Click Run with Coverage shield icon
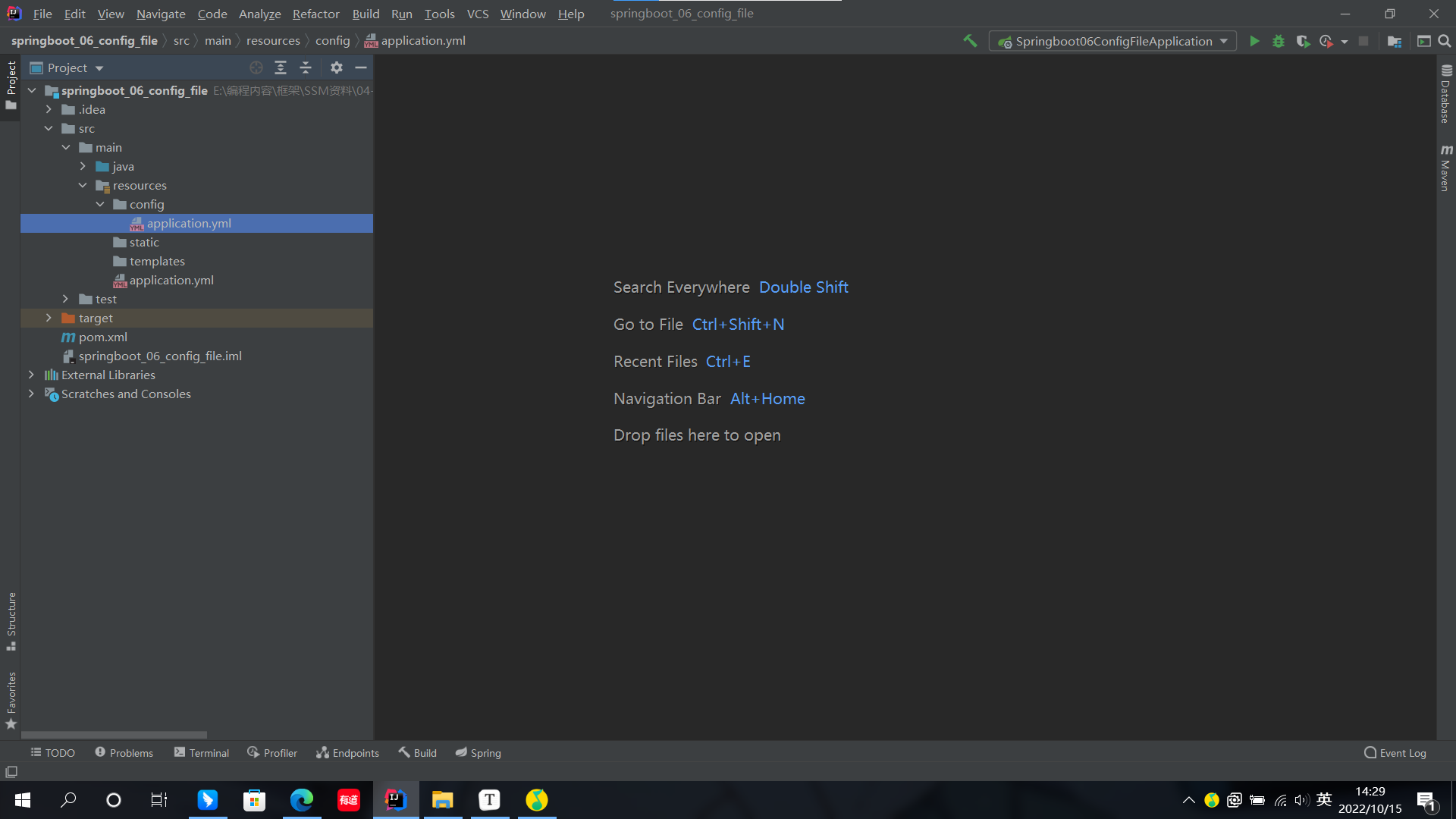Screen dimensions: 1456x819 coord(1303,41)
